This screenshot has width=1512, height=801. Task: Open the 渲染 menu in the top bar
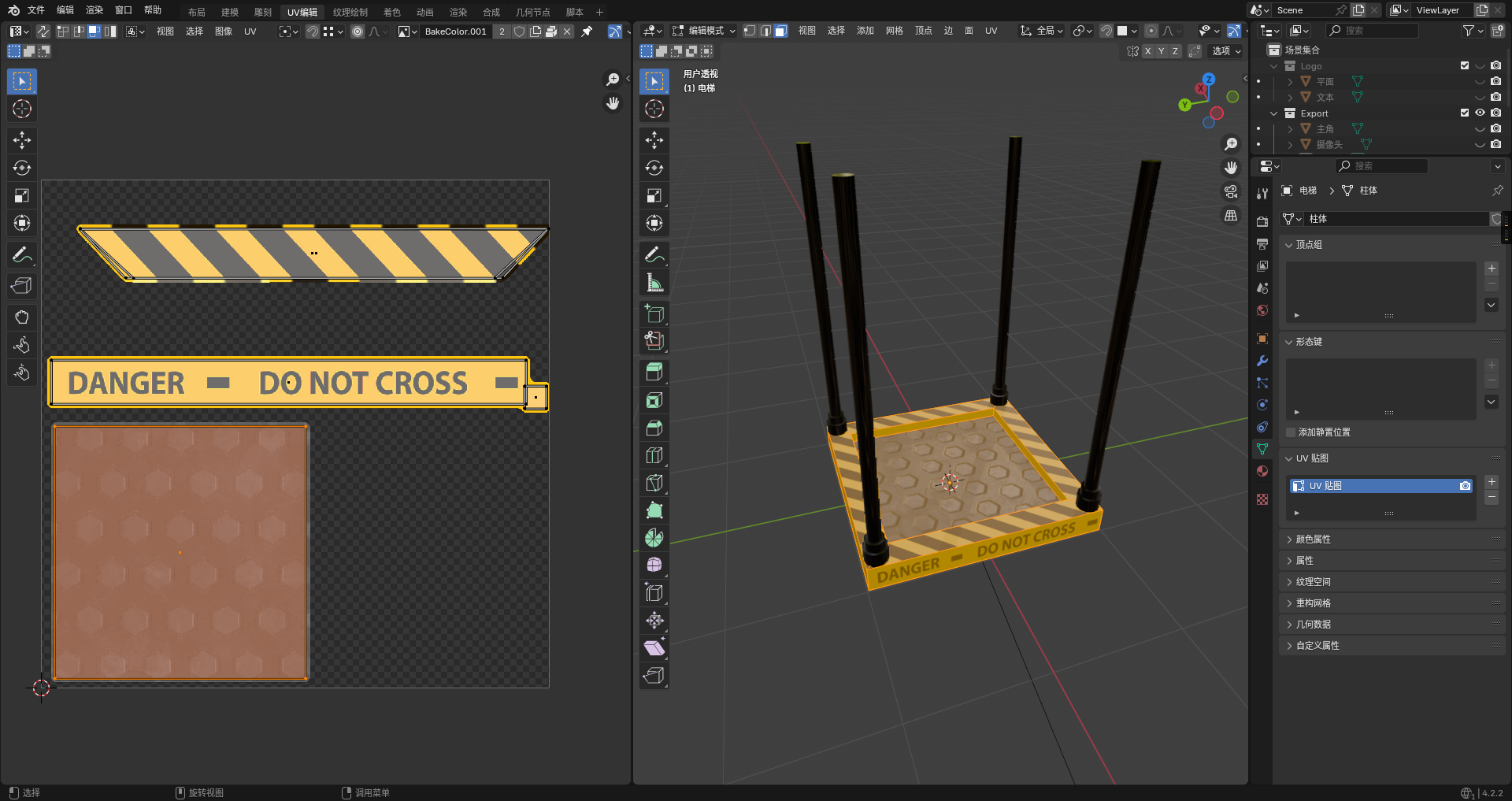(x=94, y=10)
